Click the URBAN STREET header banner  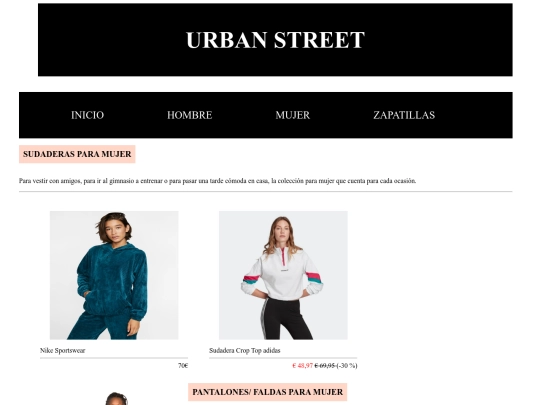click(x=275, y=40)
